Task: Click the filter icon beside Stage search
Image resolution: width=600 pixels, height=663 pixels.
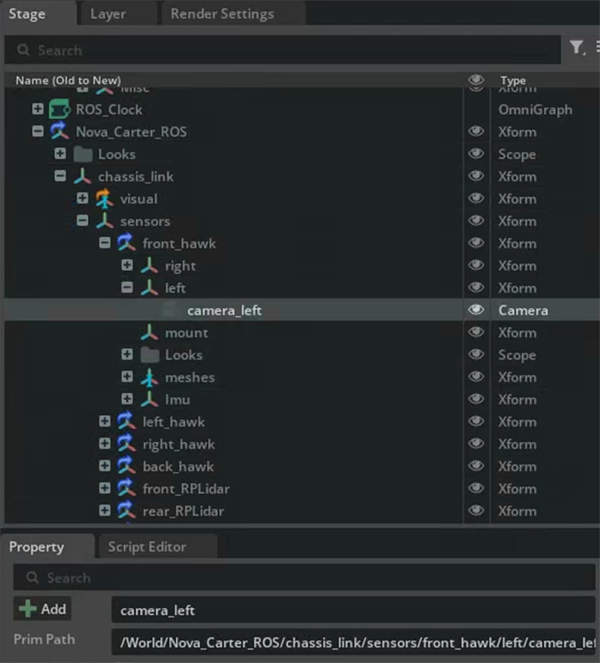Action: click(577, 47)
